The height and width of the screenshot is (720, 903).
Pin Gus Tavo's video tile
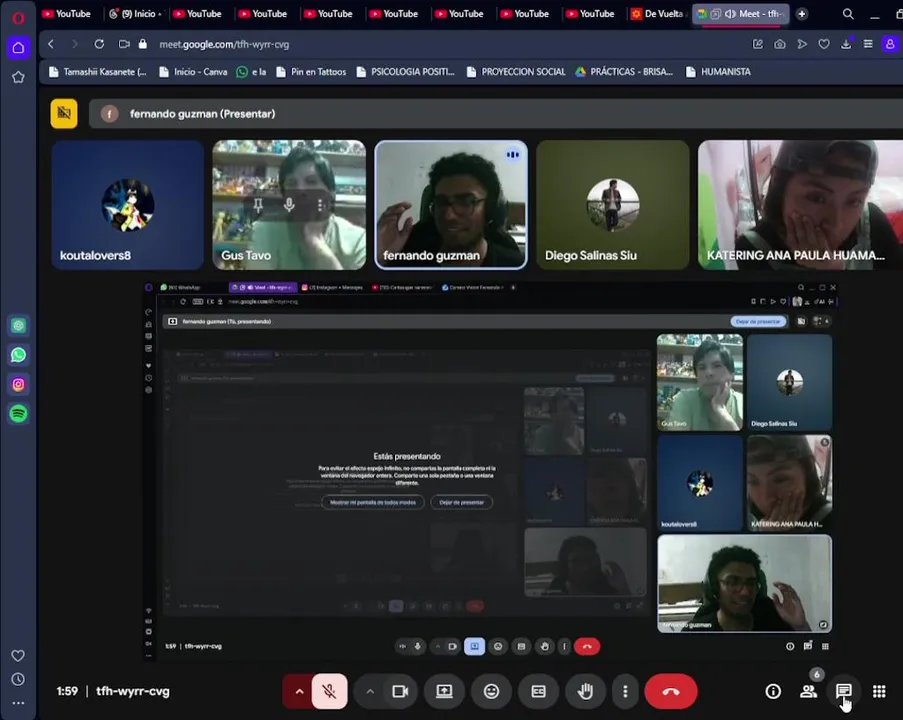pos(258,205)
